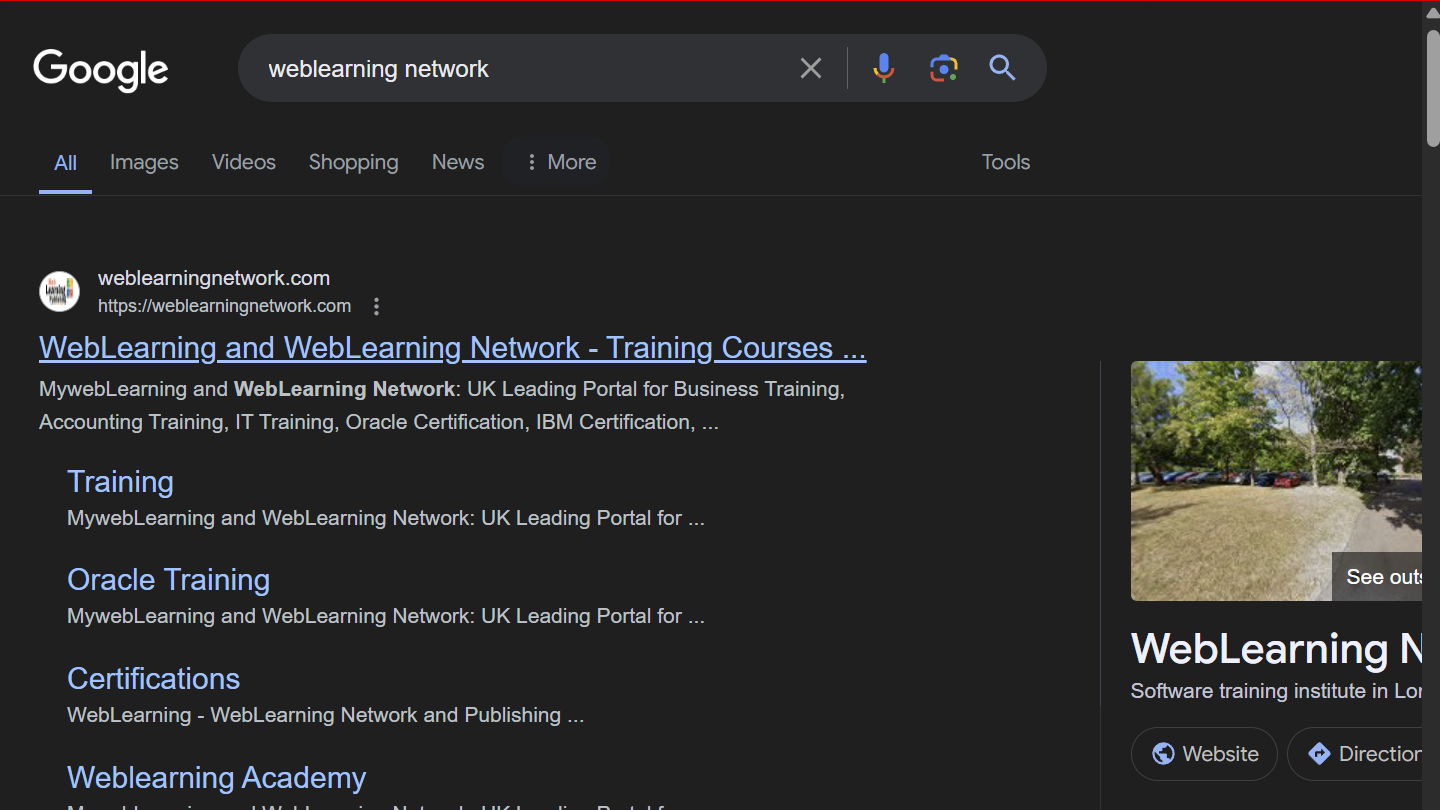The image size is (1440, 810).
Task: Switch to the Videos tab
Action: (x=243, y=162)
